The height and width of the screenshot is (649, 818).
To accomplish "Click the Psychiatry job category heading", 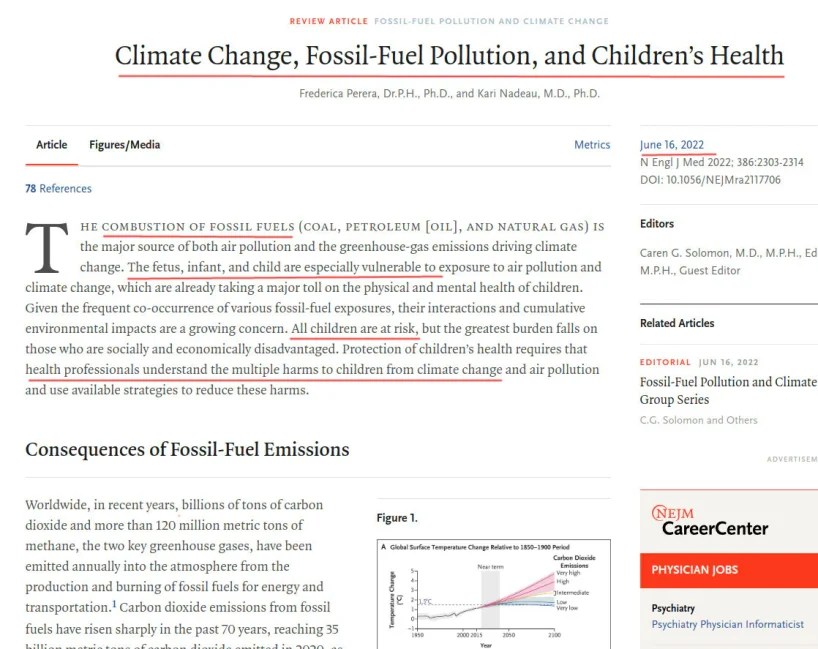I will pyautogui.click(x=673, y=608).
